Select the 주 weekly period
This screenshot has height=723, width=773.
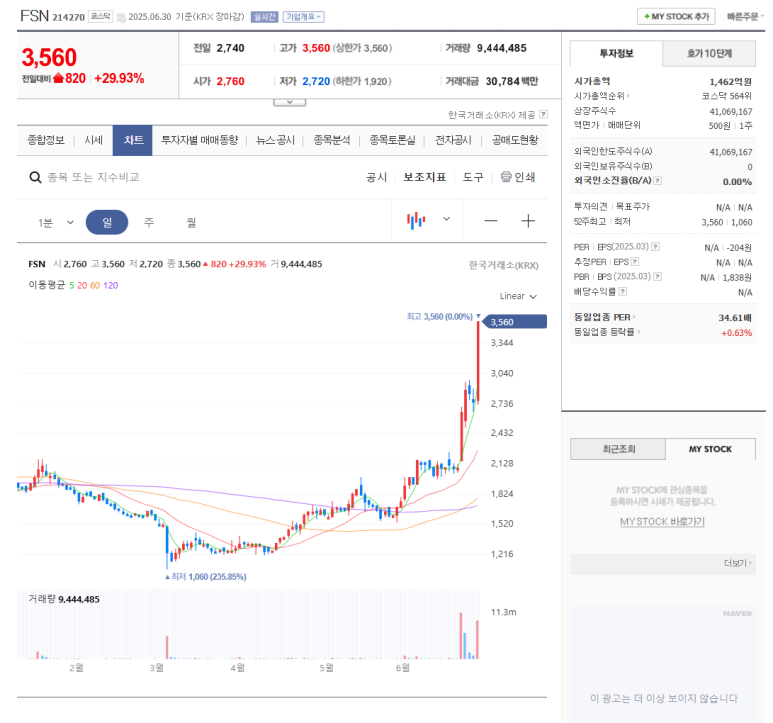coord(149,222)
